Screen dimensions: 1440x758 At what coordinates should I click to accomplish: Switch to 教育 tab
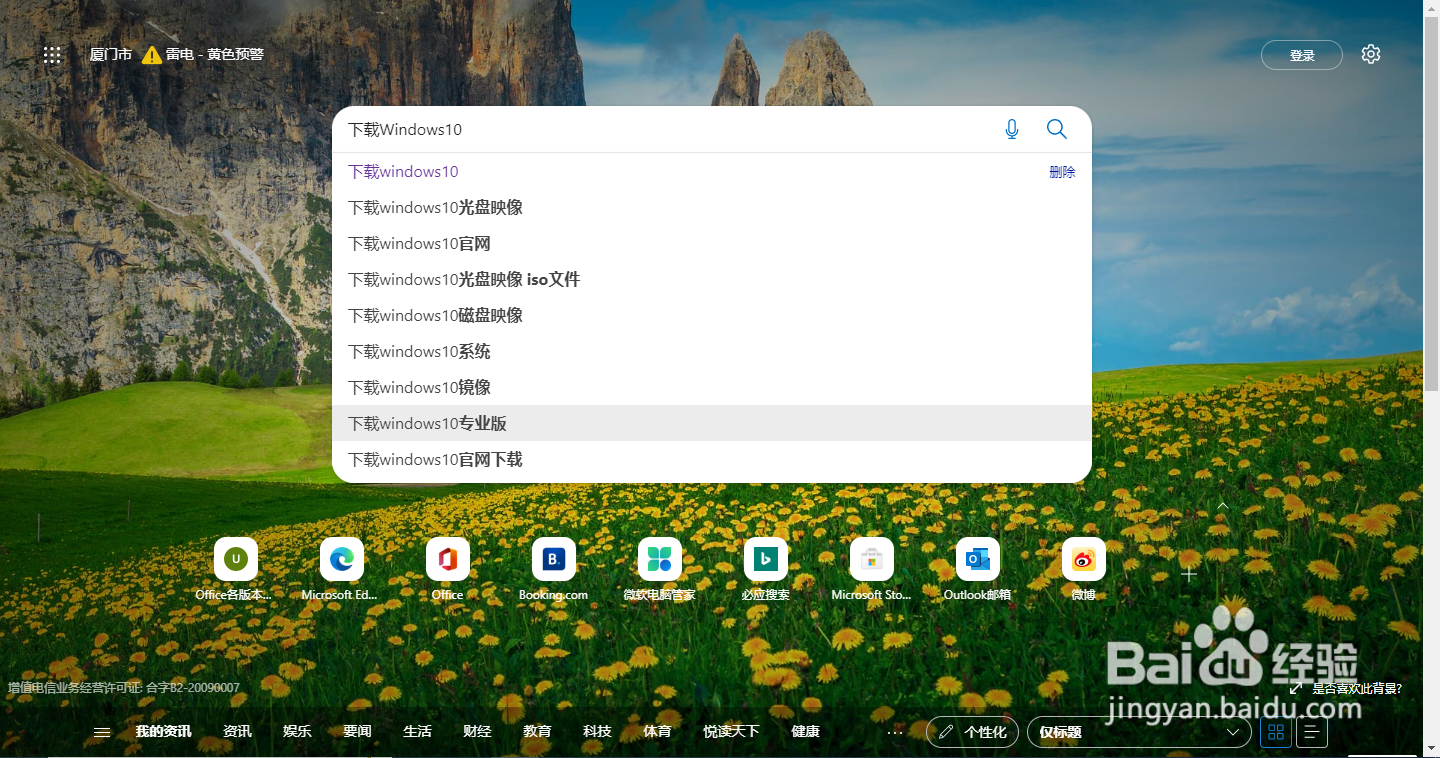[x=537, y=732]
